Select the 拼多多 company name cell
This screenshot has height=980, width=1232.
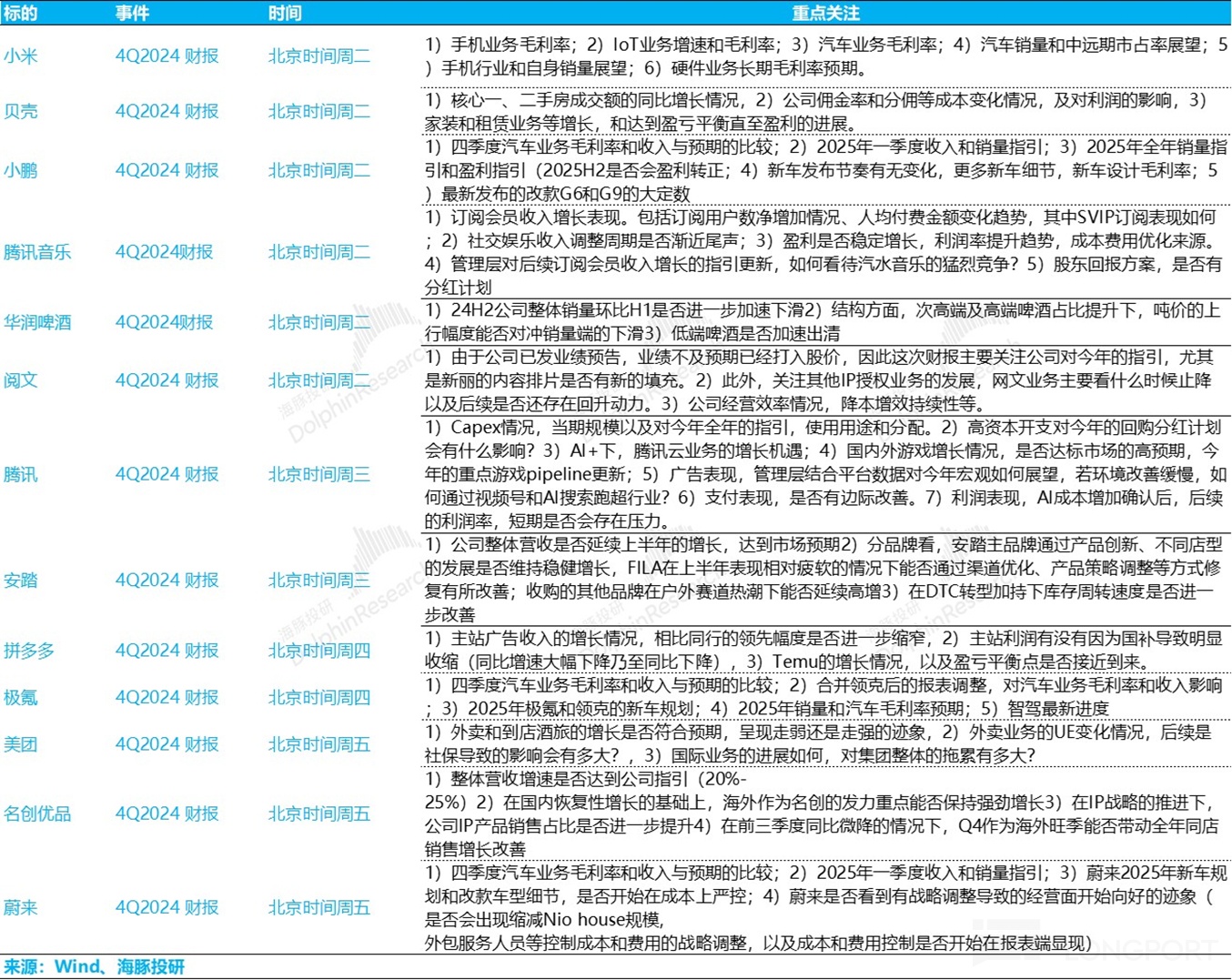point(29,651)
